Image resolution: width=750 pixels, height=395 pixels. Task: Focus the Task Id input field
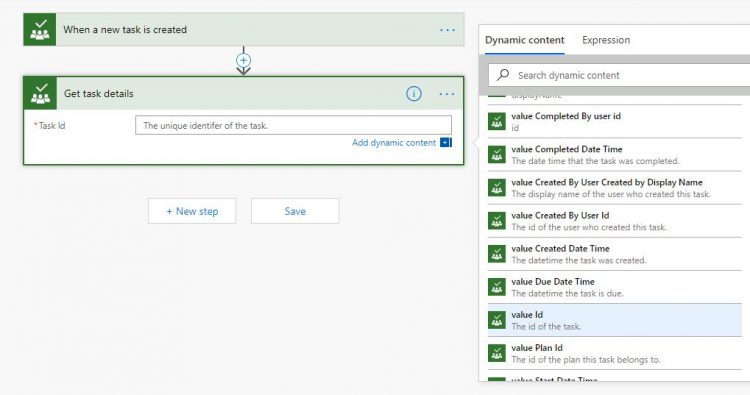293,125
